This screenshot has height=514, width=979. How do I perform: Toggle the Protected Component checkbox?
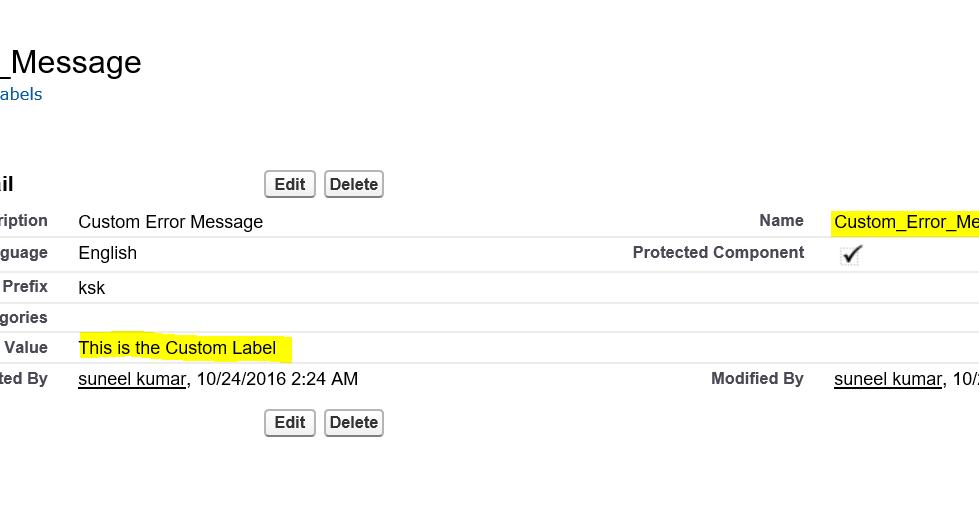pos(851,255)
